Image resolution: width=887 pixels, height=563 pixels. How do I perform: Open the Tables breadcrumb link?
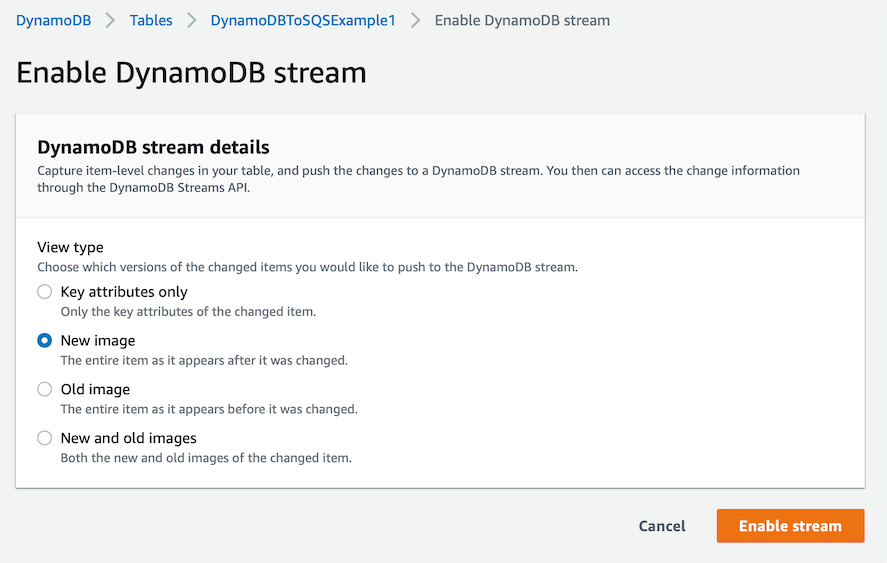click(150, 20)
